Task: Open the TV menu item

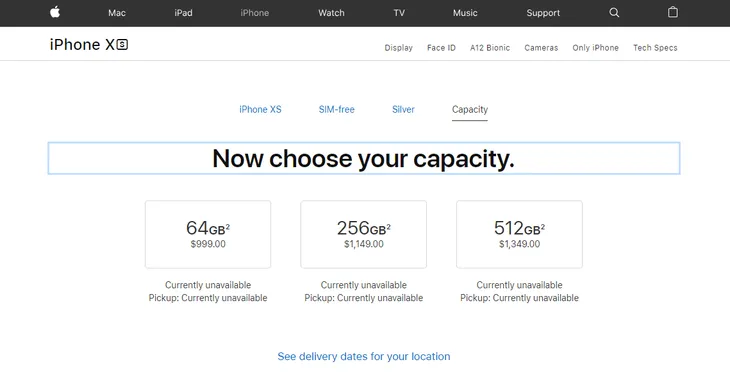Action: point(399,13)
